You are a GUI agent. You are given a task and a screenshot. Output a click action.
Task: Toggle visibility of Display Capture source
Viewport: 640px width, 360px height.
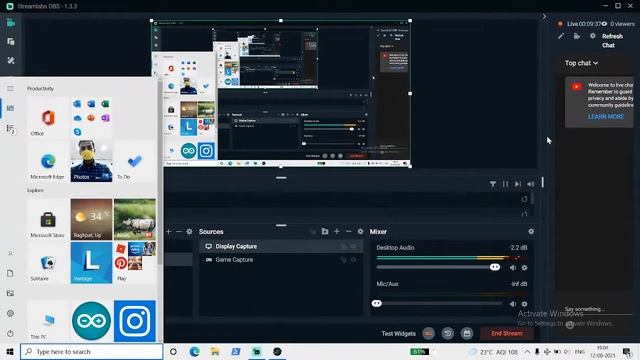pyautogui.click(x=353, y=247)
